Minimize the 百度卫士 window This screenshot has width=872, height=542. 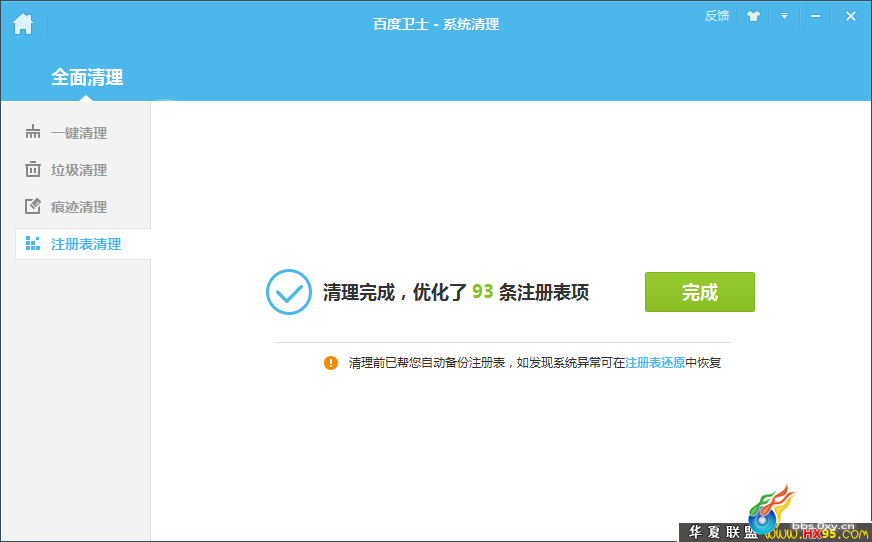click(815, 16)
